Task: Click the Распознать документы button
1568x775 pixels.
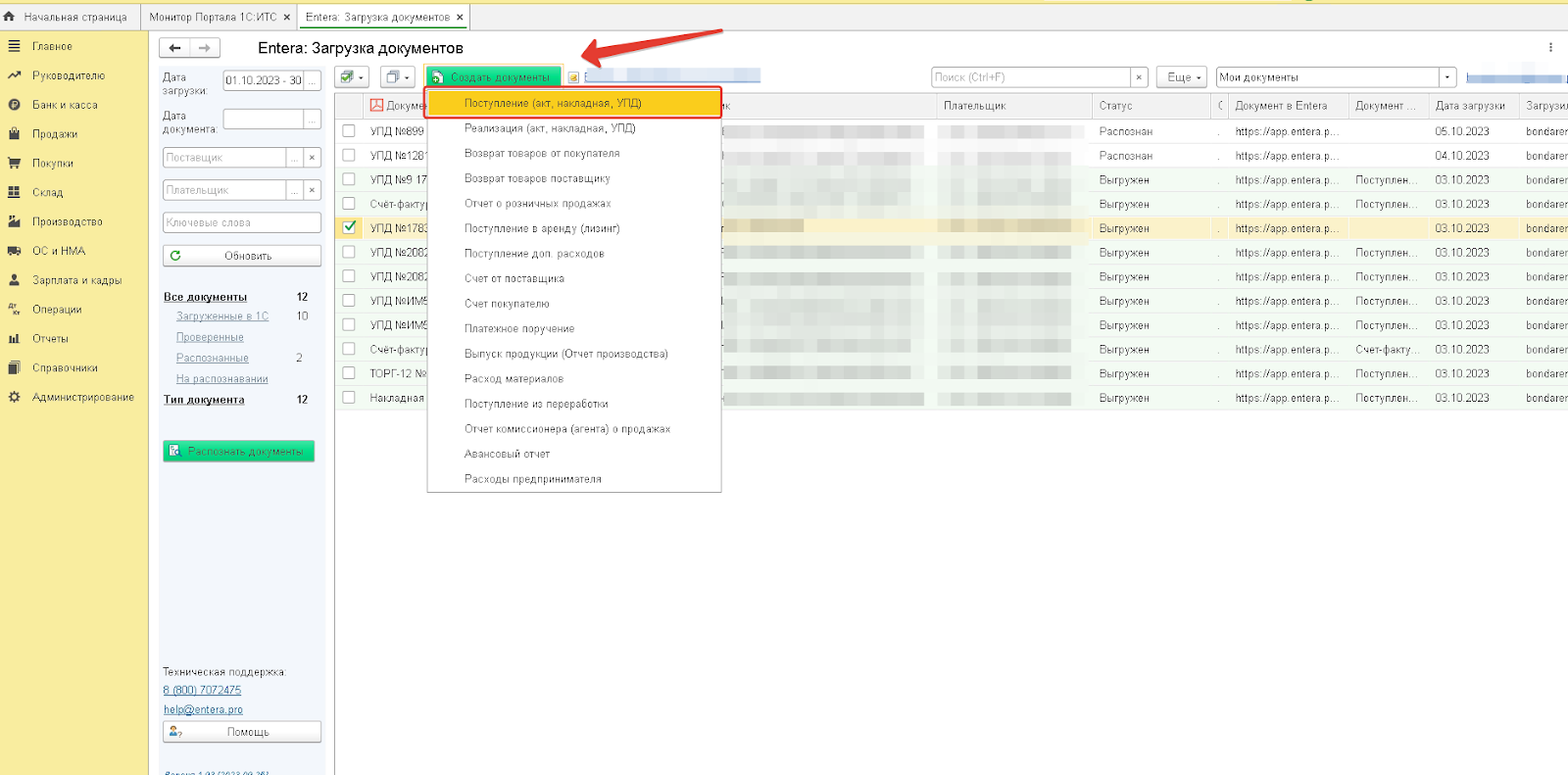Action: coord(238,452)
